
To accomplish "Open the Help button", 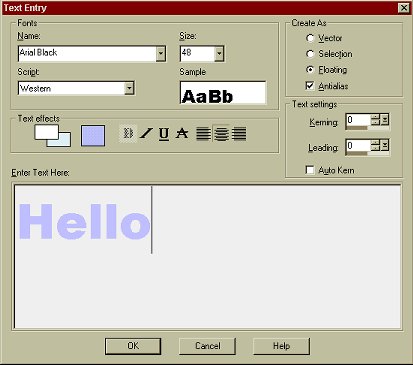I will [x=281, y=346].
